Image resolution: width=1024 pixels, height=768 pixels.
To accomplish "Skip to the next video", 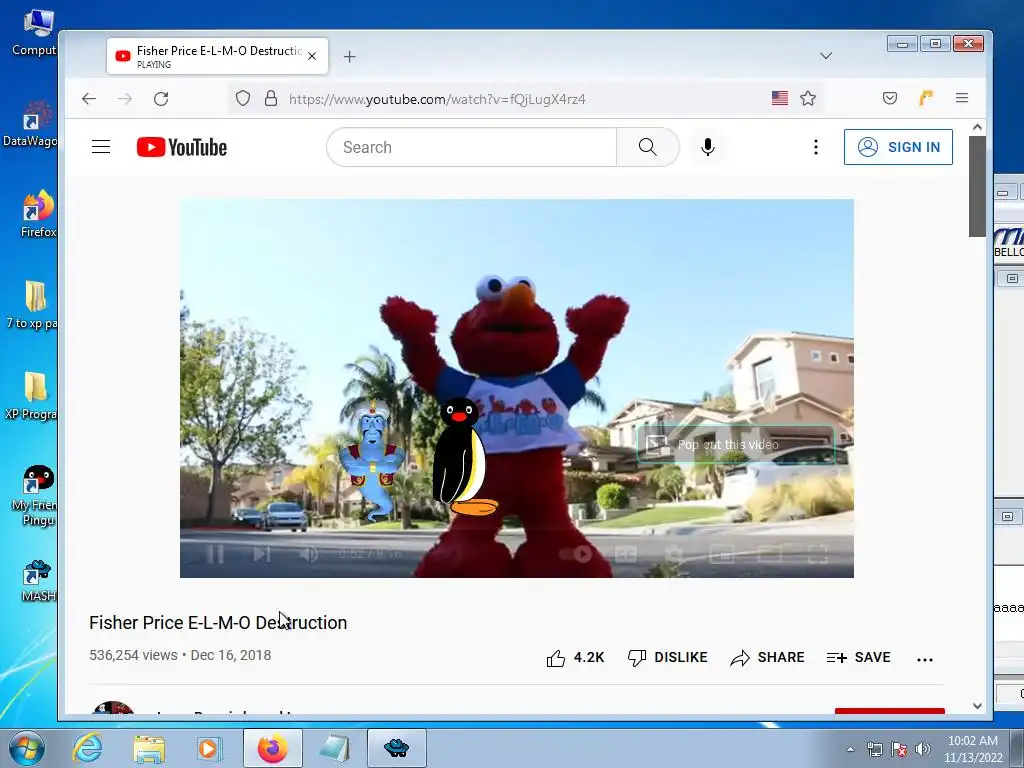I will [x=262, y=554].
